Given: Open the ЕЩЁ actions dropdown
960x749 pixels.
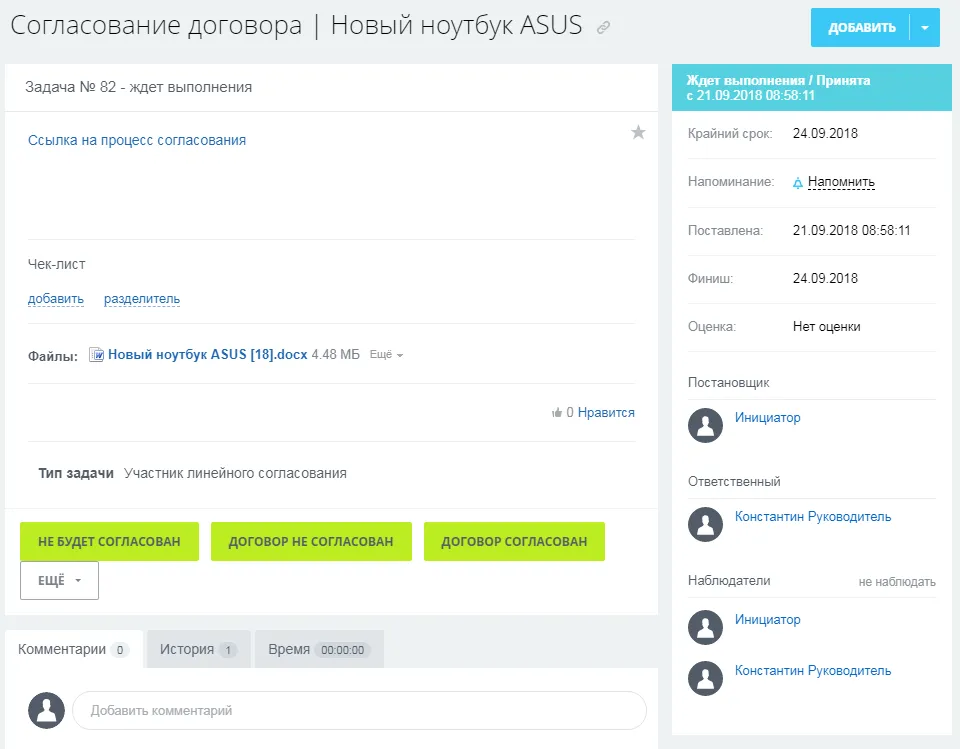Looking at the screenshot, I should [58, 580].
